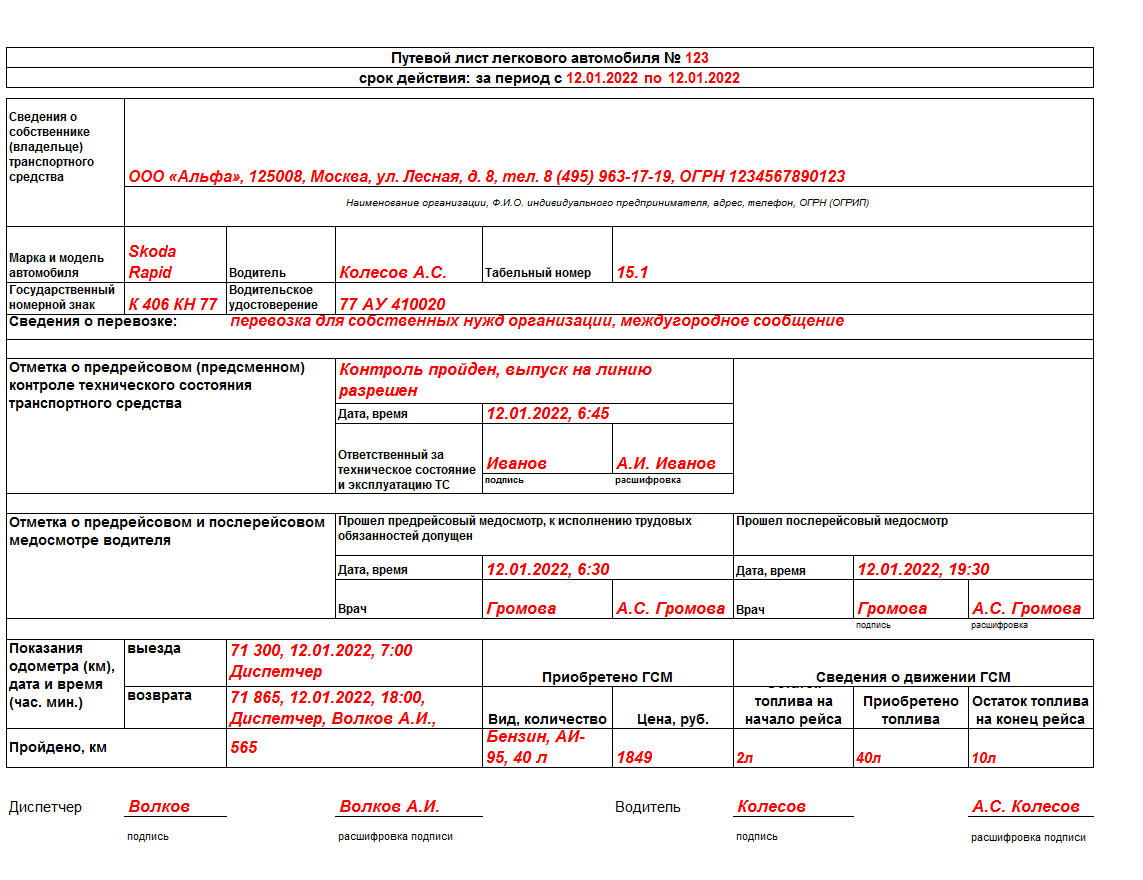Select the transport info text about междугородное сообщение
This screenshot has width=1143, height=880.
[x=537, y=321]
